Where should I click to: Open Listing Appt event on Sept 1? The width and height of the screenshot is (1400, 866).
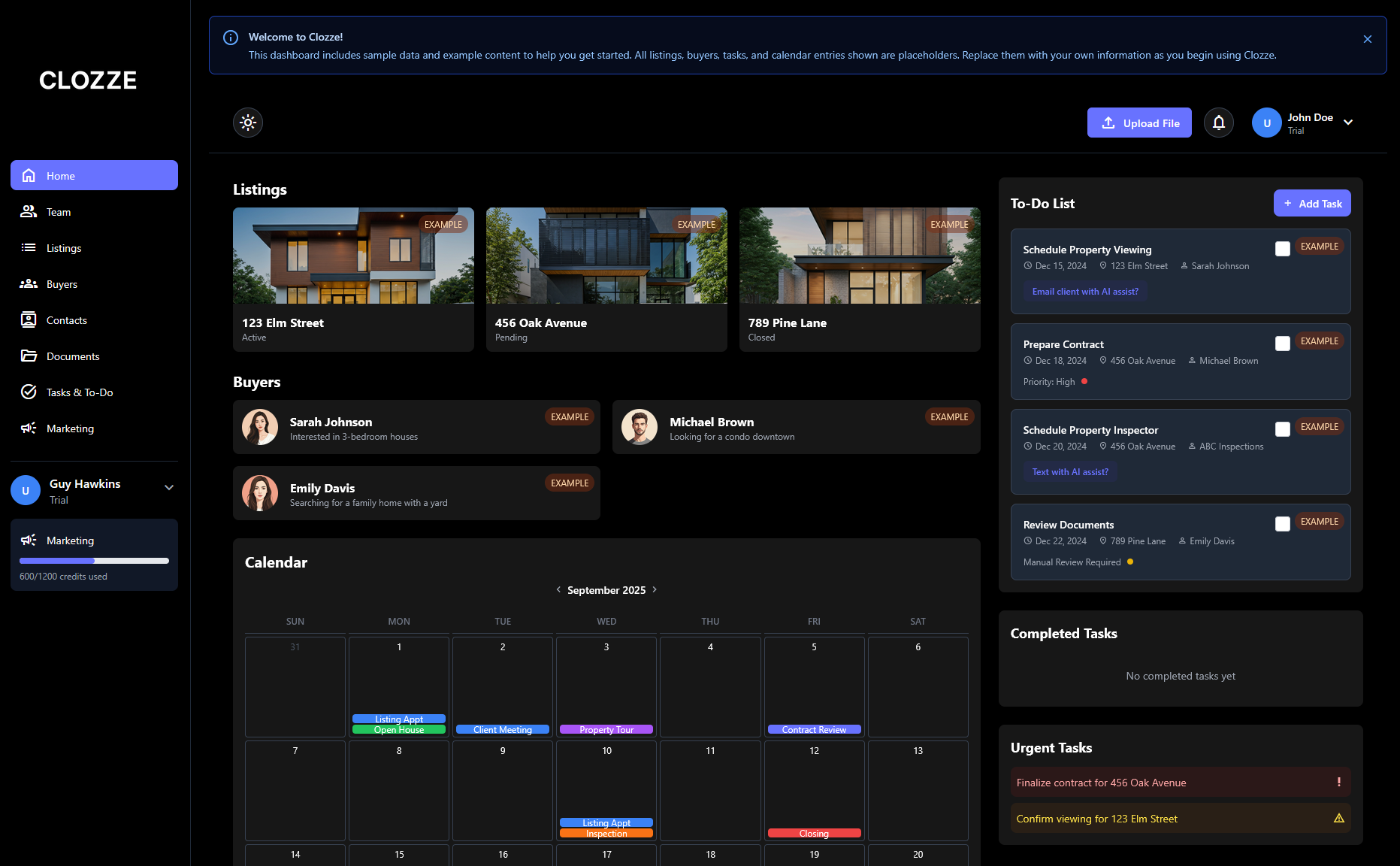399,719
